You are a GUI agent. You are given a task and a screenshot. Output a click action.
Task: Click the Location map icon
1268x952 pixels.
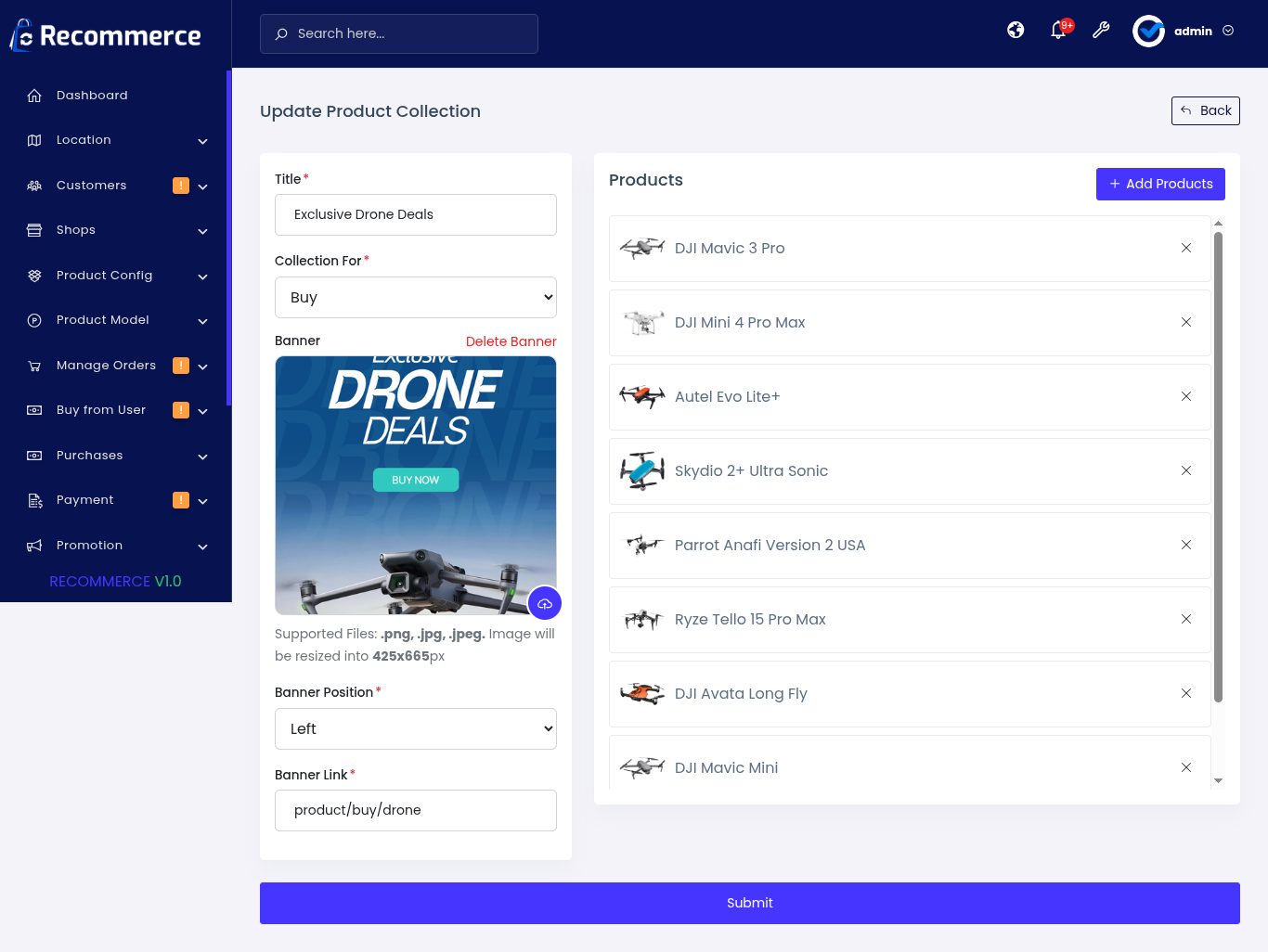(34, 140)
